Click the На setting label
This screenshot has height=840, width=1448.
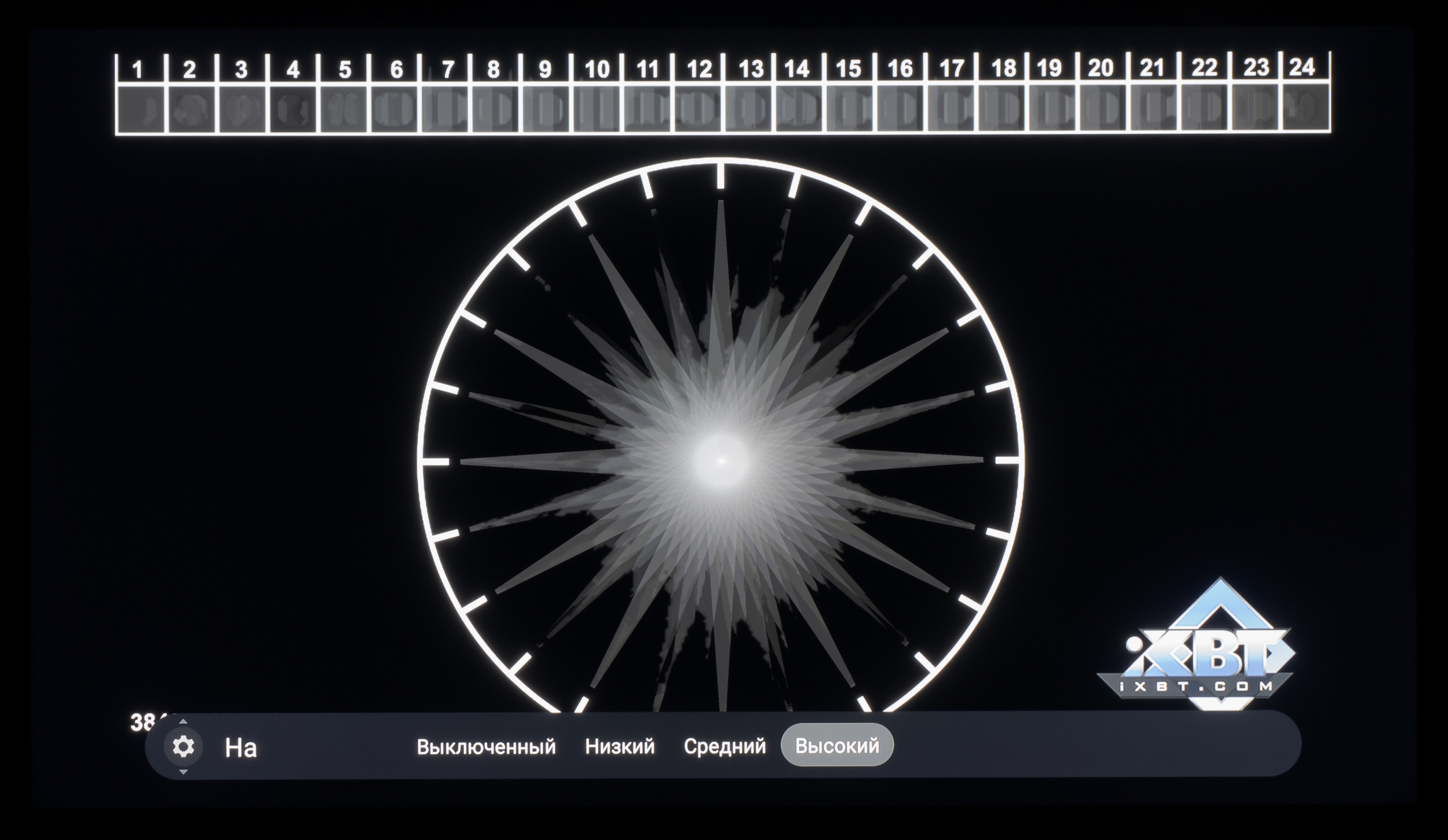240,747
